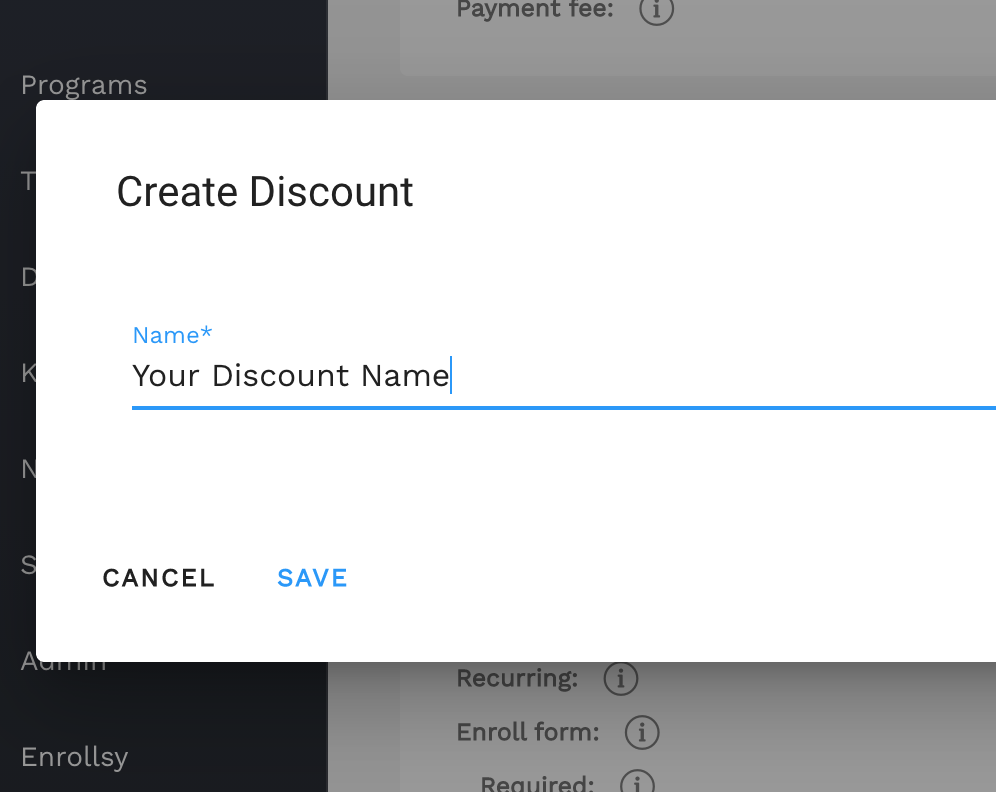Click the Create Discount dialog title
This screenshot has height=792, width=996.
[x=265, y=192]
